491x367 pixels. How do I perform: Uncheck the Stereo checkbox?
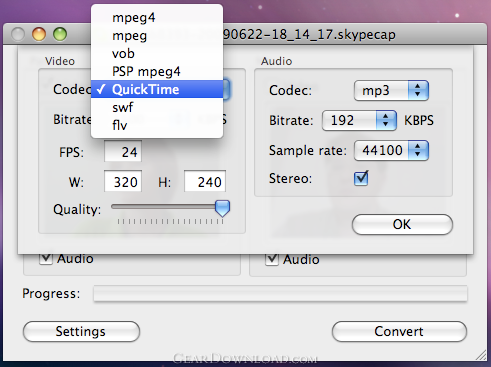[x=361, y=178]
